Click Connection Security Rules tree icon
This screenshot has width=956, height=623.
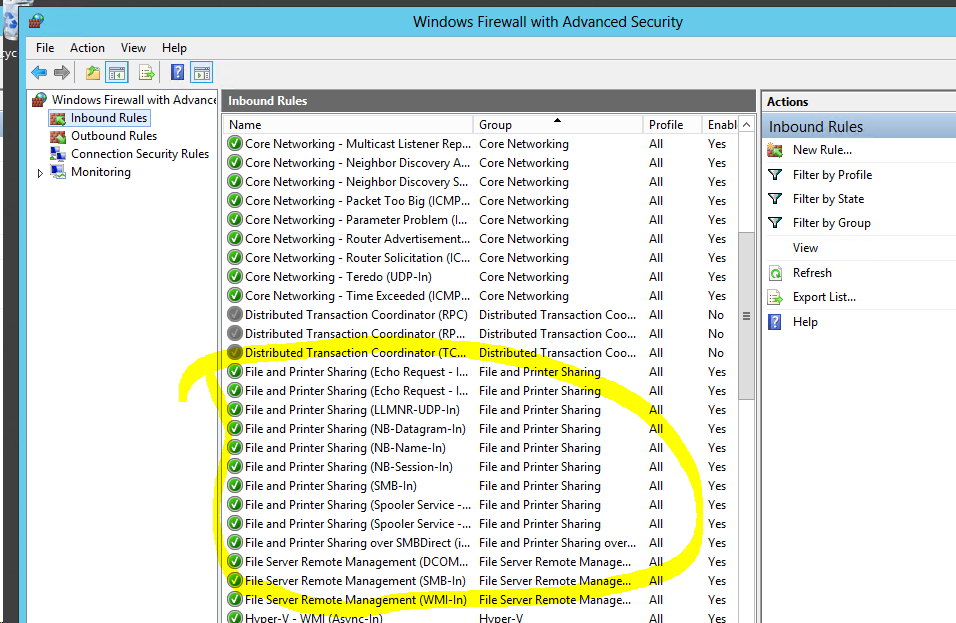[x=58, y=154]
